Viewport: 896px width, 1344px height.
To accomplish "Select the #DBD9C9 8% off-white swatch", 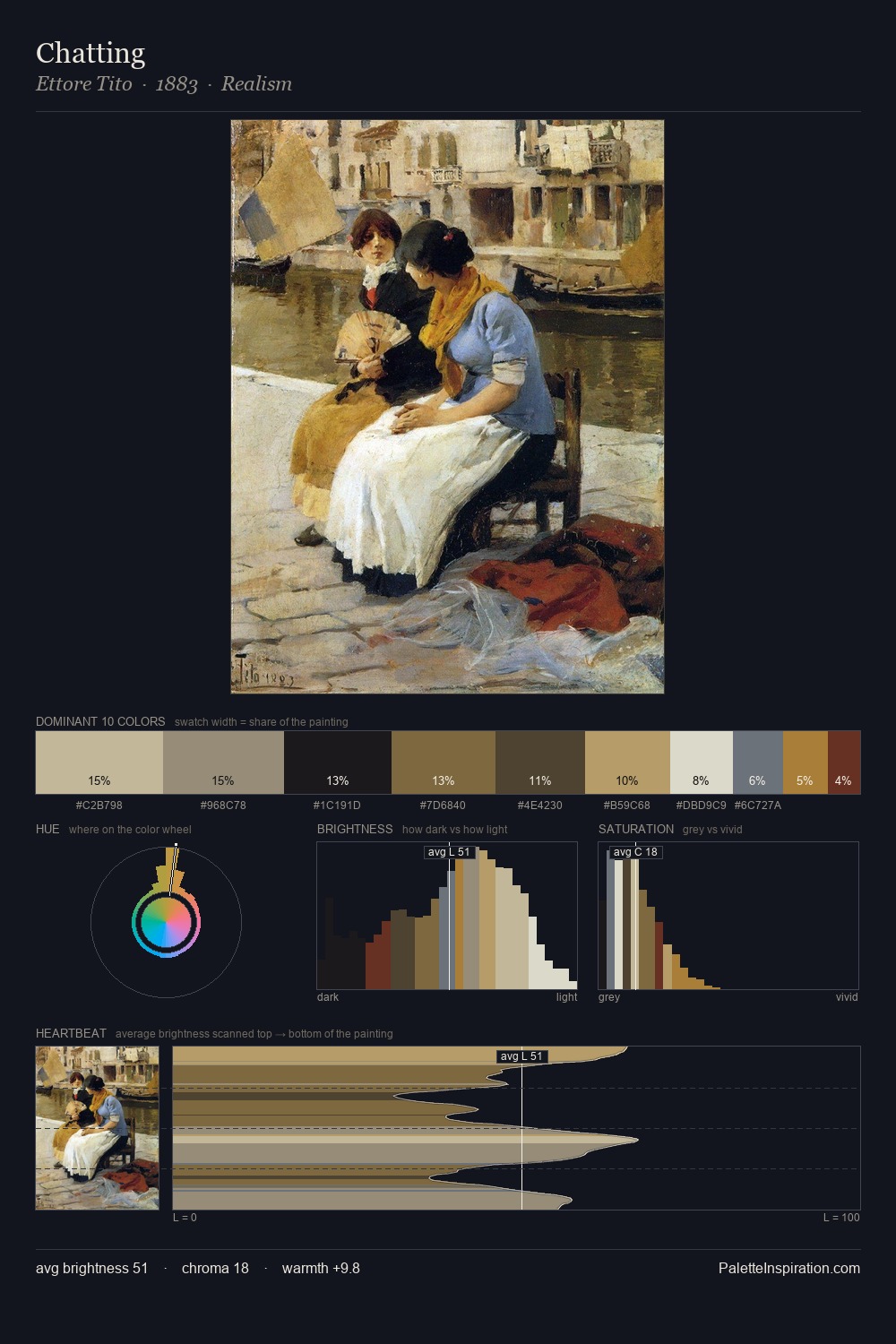I will pyautogui.click(x=702, y=762).
